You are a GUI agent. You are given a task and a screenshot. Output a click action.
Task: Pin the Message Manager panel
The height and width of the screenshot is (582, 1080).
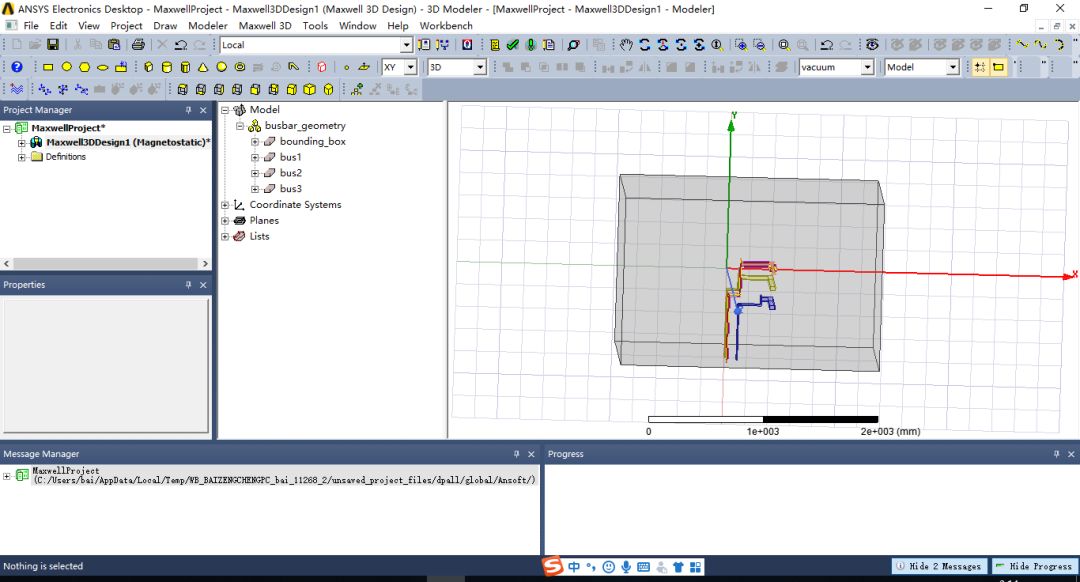click(x=517, y=454)
